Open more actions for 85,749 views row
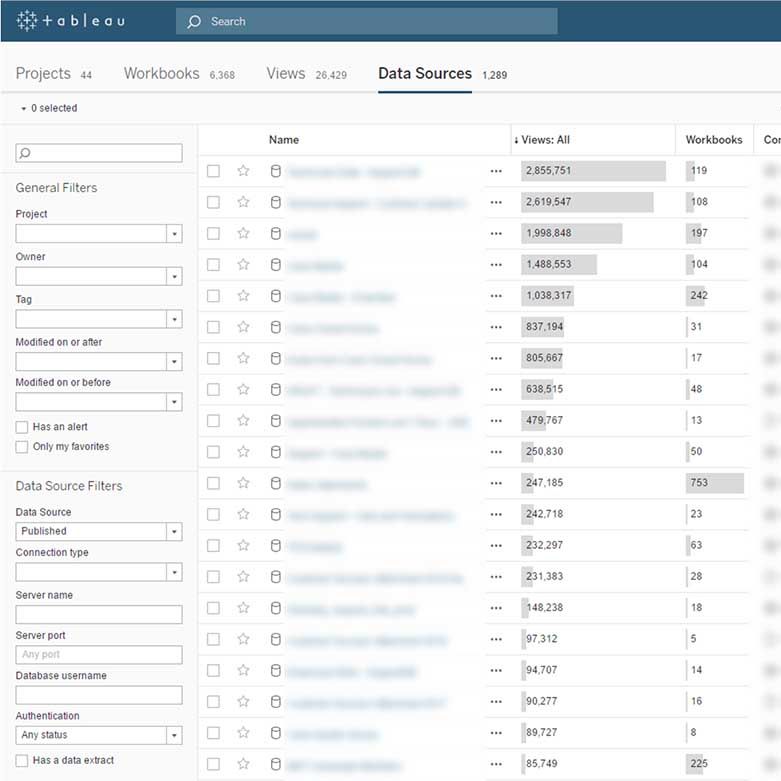Screen dimensions: 781x781 click(496, 764)
